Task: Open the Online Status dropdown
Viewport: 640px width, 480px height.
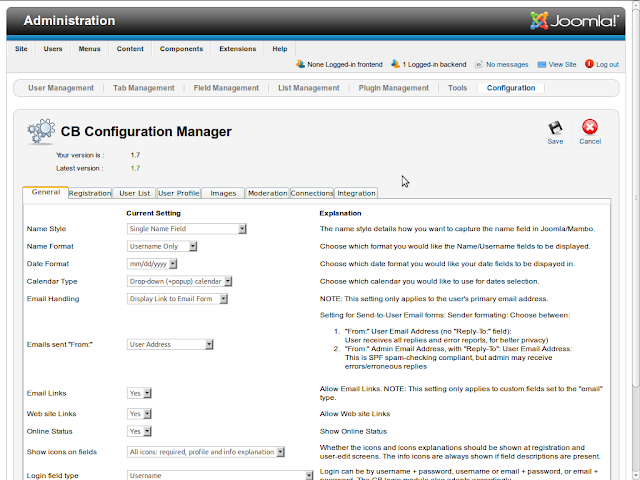Action: tap(139, 431)
